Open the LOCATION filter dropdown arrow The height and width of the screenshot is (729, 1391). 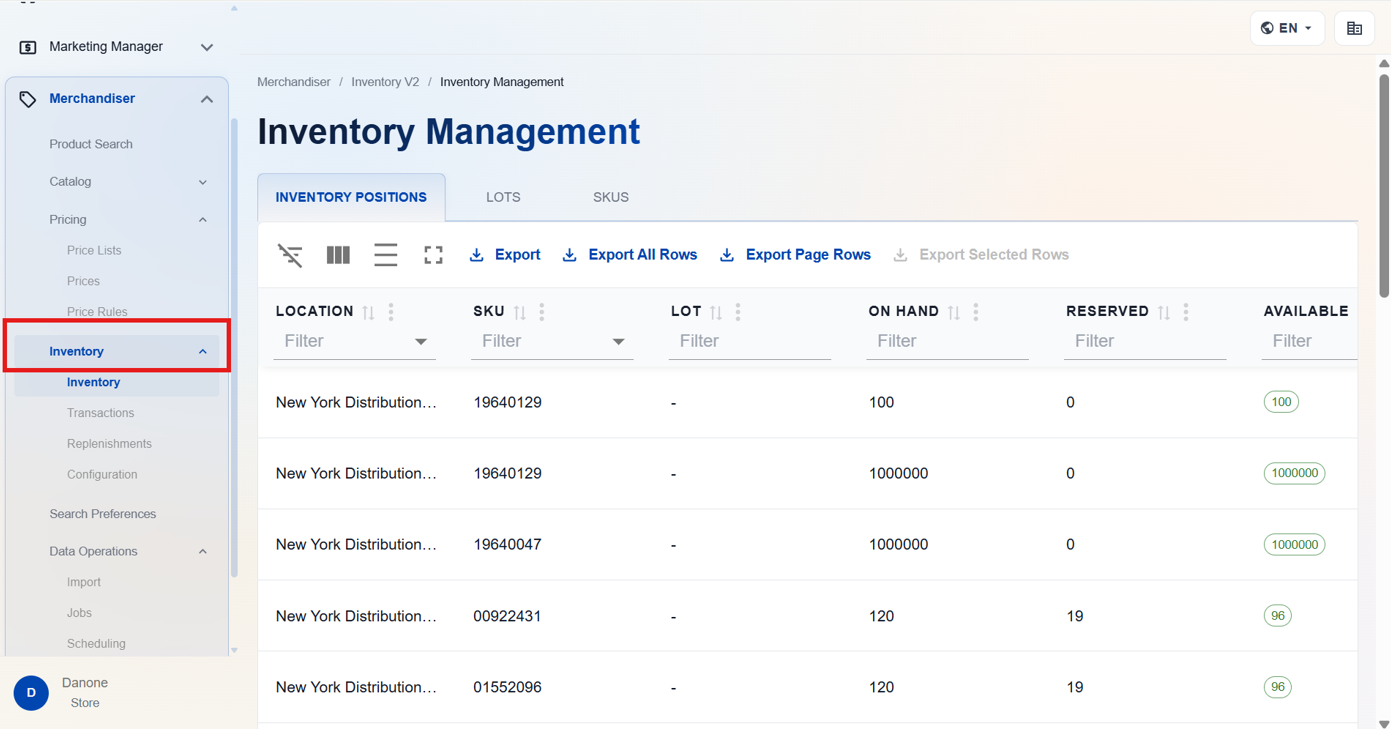click(421, 342)
